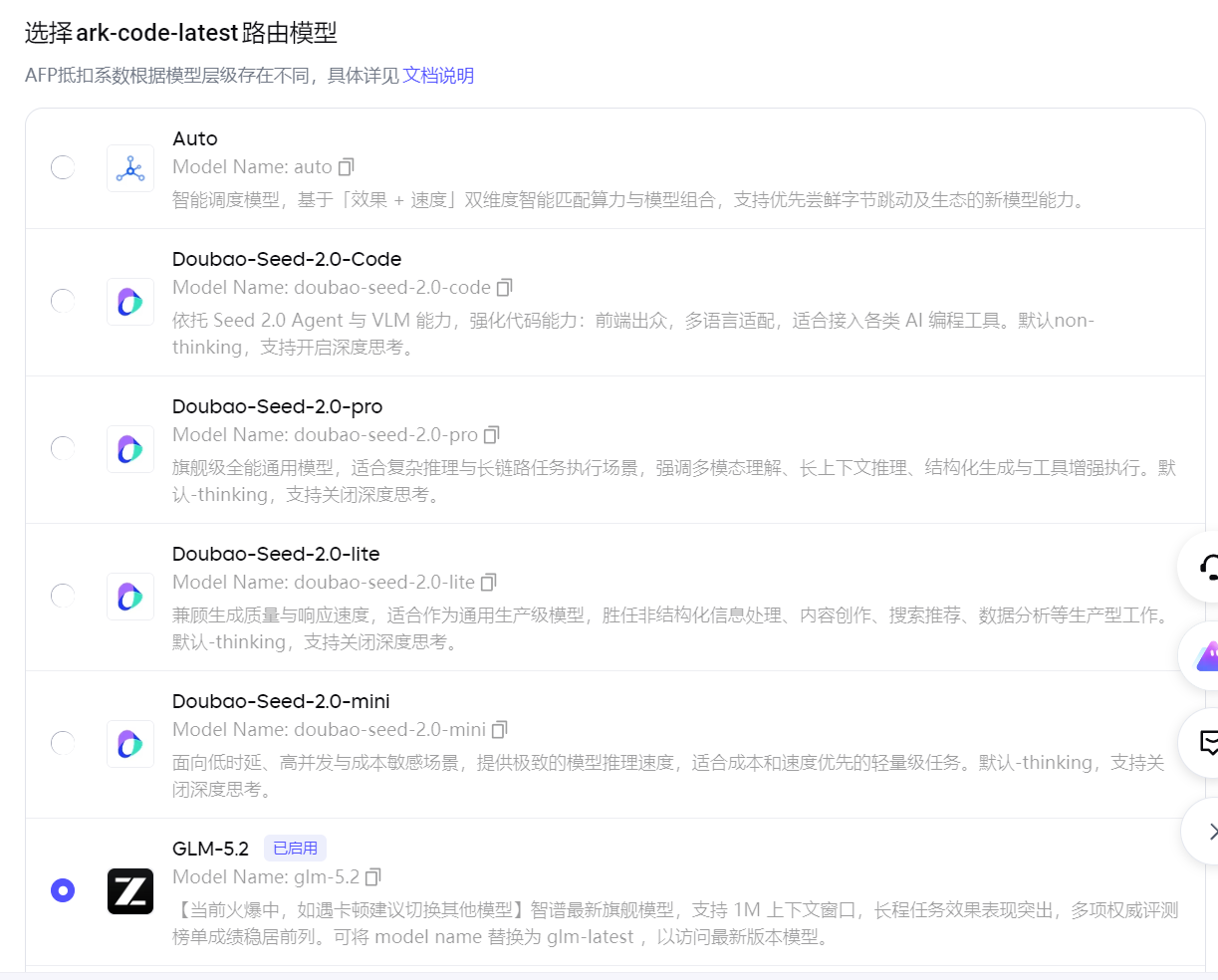Image resolution: width=1218 pixels, height=980 pixels.
Task: Click the Doubao-Seed-2.0-lite logo icon
Action: pos(130,597)
